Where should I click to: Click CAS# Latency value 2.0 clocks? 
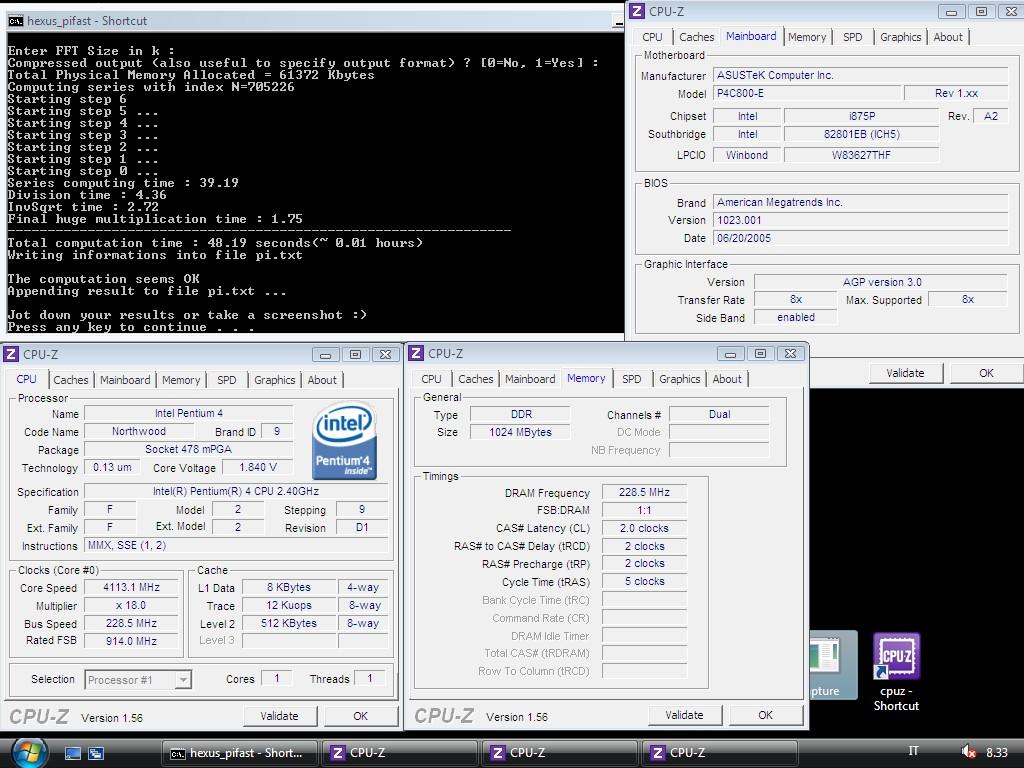[644, 528]
